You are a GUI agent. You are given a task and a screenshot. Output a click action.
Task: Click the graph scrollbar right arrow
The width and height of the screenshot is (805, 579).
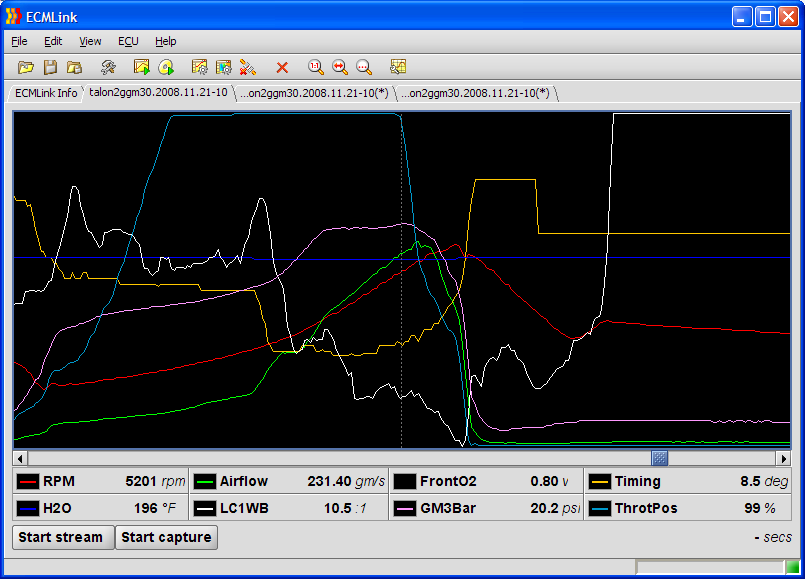click(783, 458)
